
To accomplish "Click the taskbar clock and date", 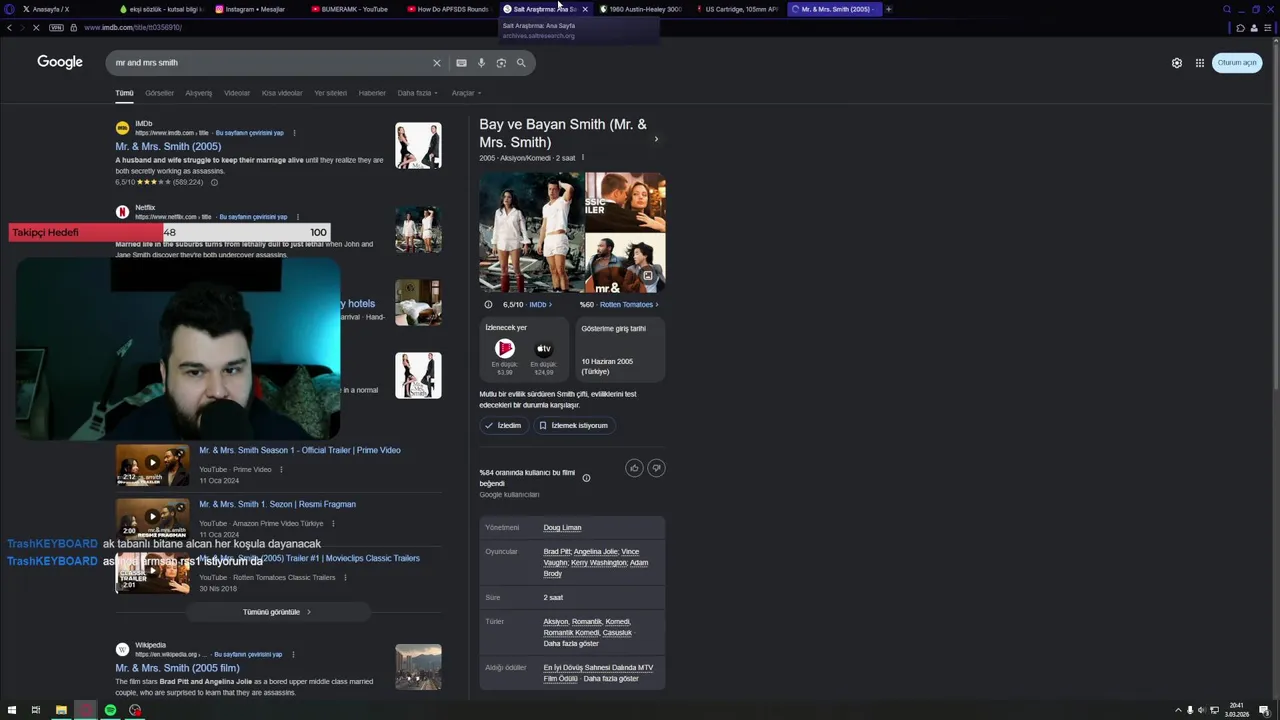I will click(x=1237, y=711).
